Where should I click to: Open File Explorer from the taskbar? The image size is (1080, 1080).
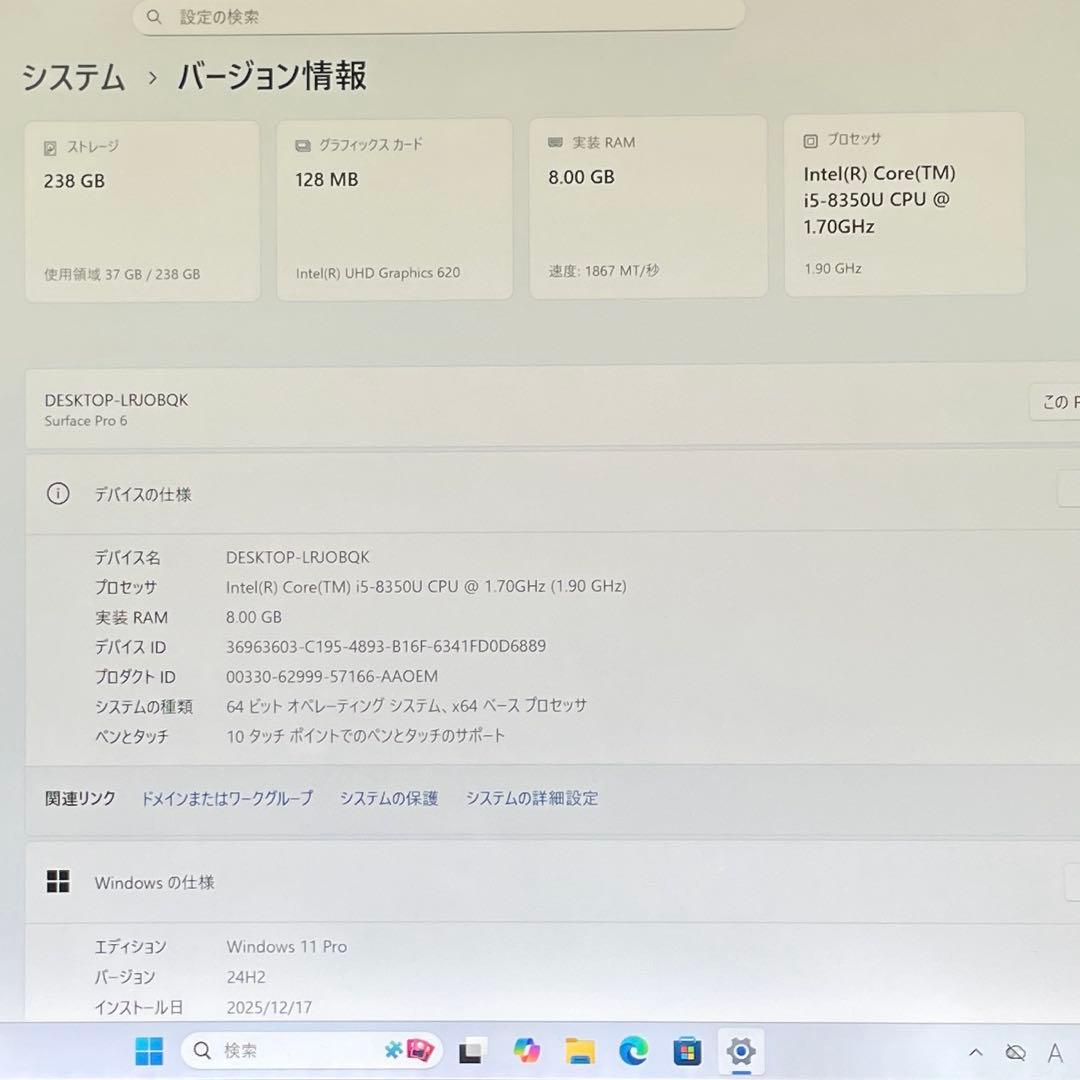click(x=579, y=1051)
